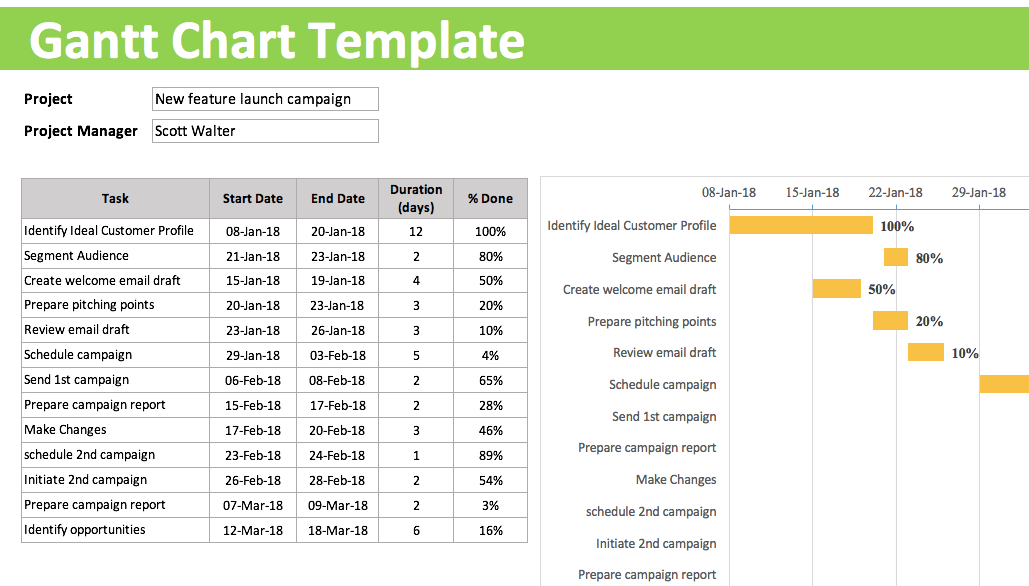The image size is (1029, 586).
Task: Select the Schedule campaign Gantt bar
Action: pyautogui.click(x=1004, y=384)
